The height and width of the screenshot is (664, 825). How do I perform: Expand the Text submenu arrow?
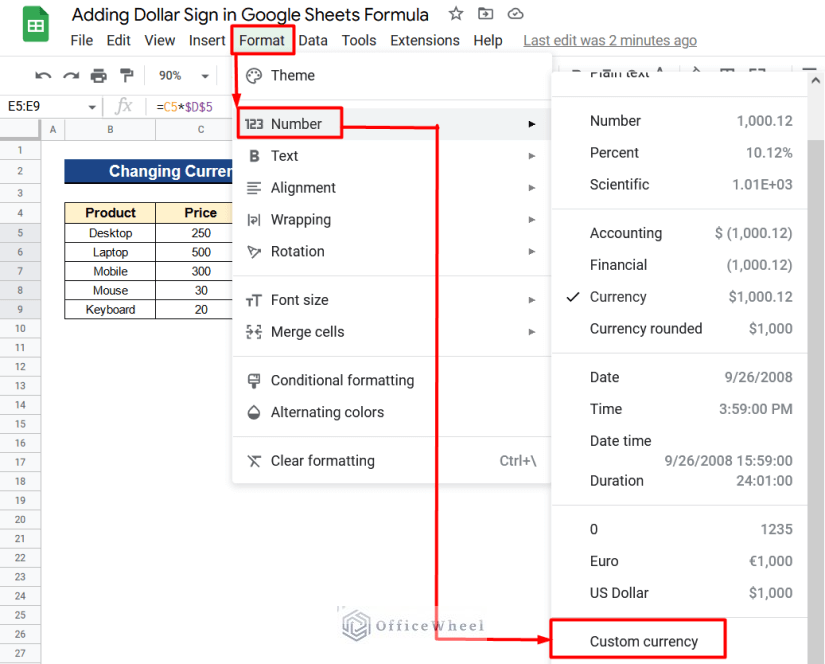(533, 156)
